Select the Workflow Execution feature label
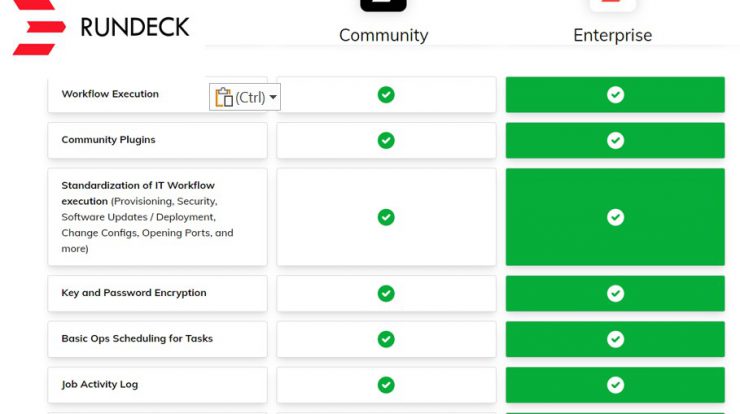 pyautogui.click(x=110, y=94)
